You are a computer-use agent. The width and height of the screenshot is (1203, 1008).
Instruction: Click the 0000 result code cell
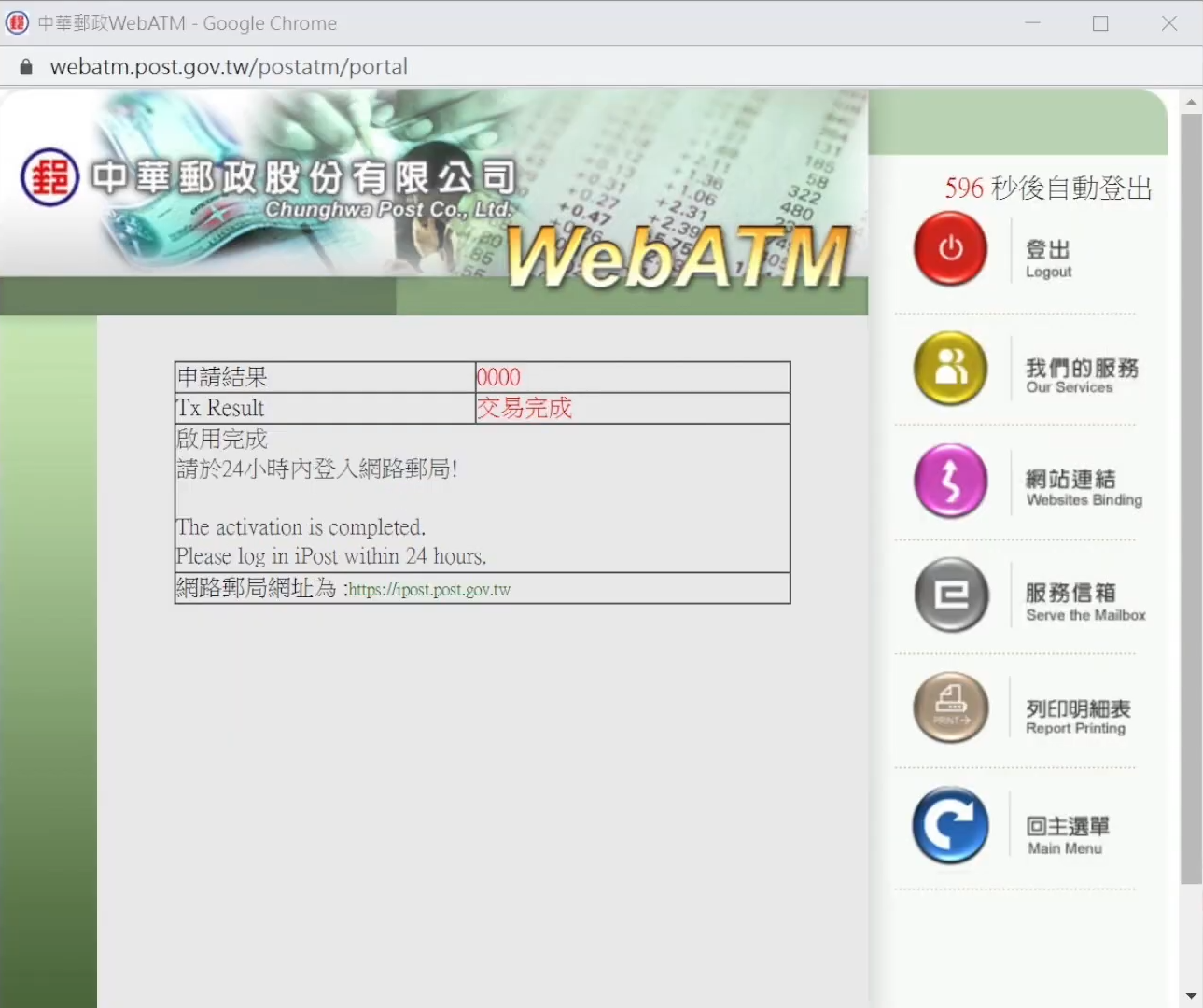click(x=633, y=377)
